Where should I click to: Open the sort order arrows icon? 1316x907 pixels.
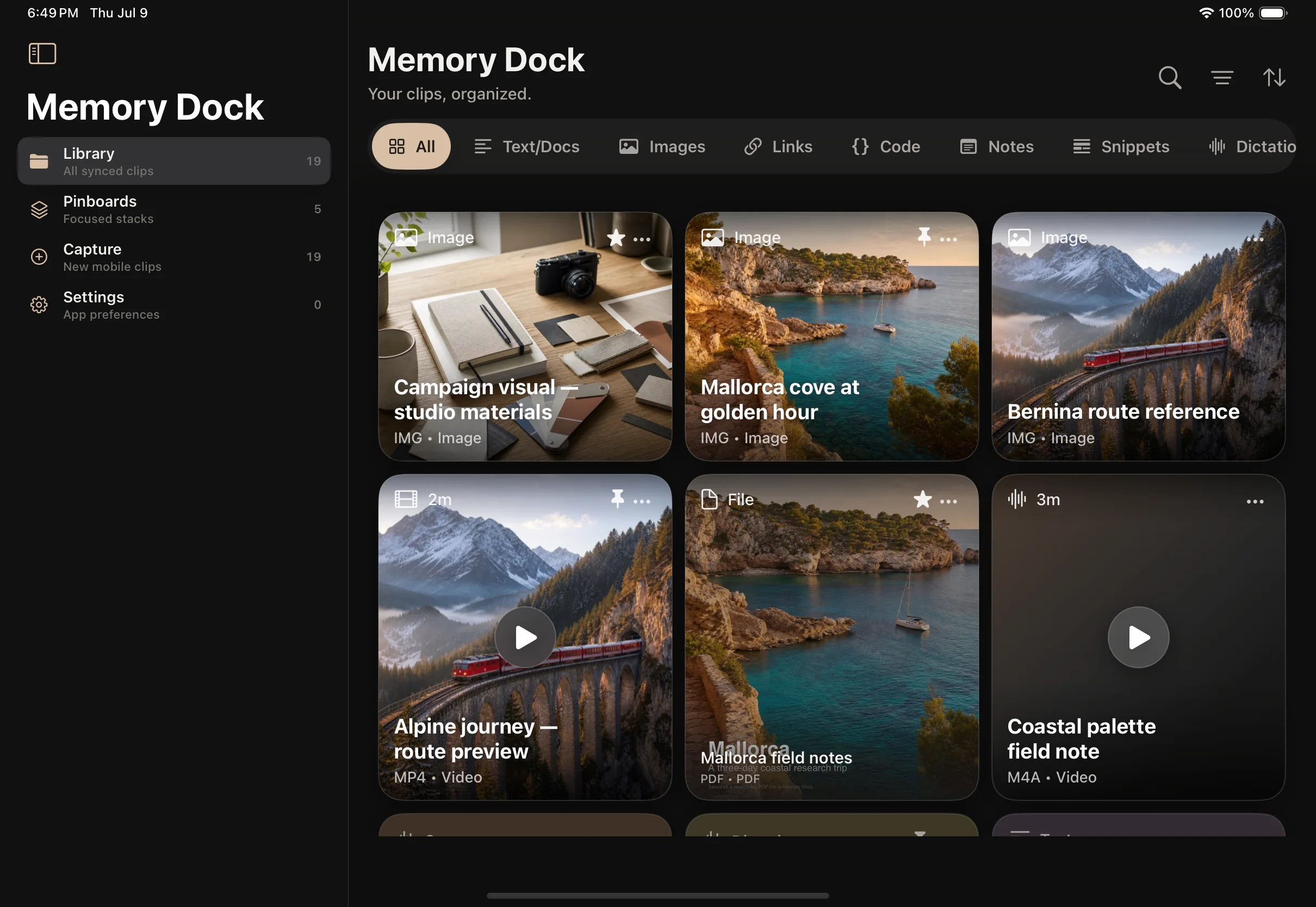1274,78
